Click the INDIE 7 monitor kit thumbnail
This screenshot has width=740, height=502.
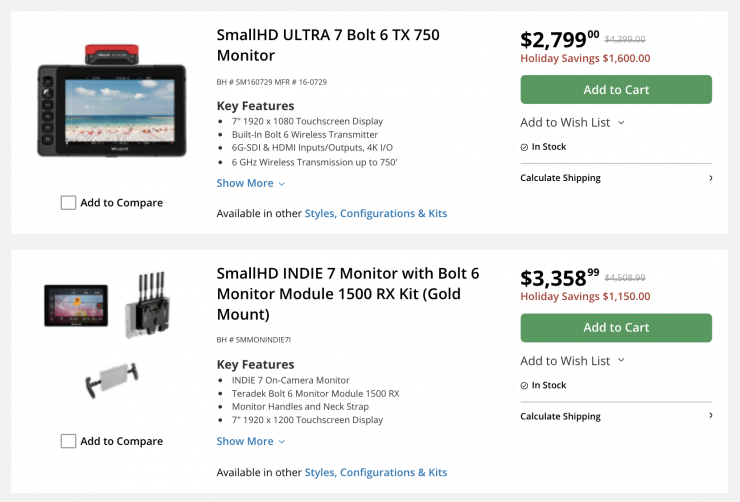click(76, 305)
